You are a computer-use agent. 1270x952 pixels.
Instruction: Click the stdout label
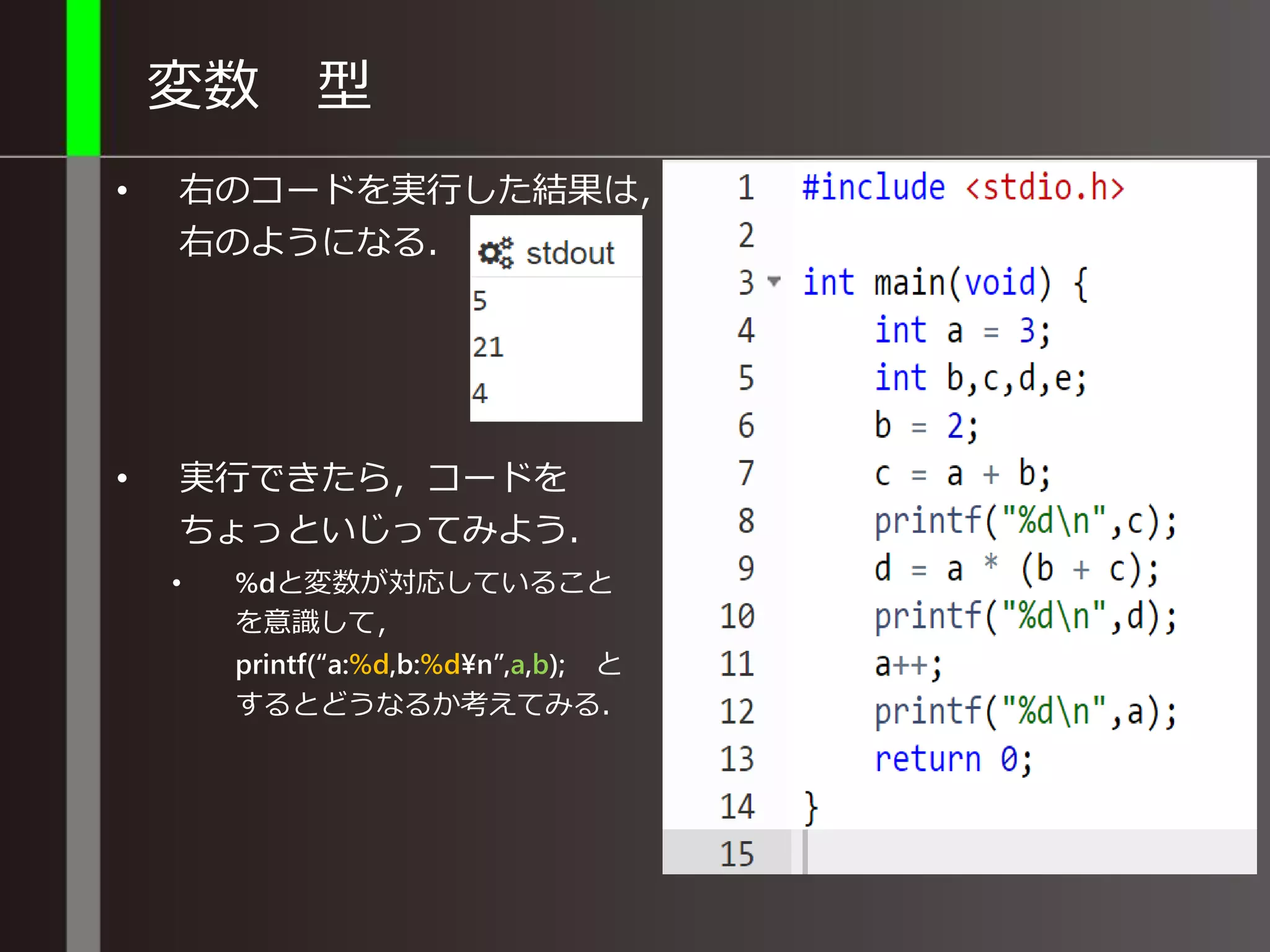click(570, 253)
